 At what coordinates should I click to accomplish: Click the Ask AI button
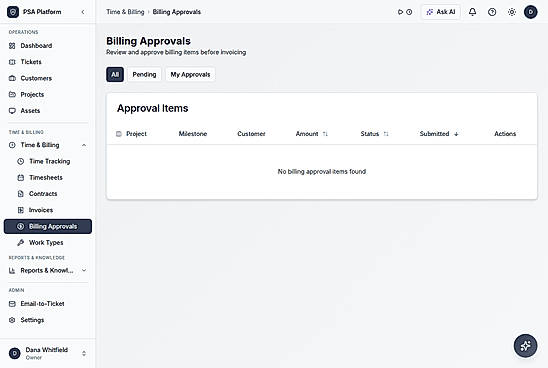441,12
